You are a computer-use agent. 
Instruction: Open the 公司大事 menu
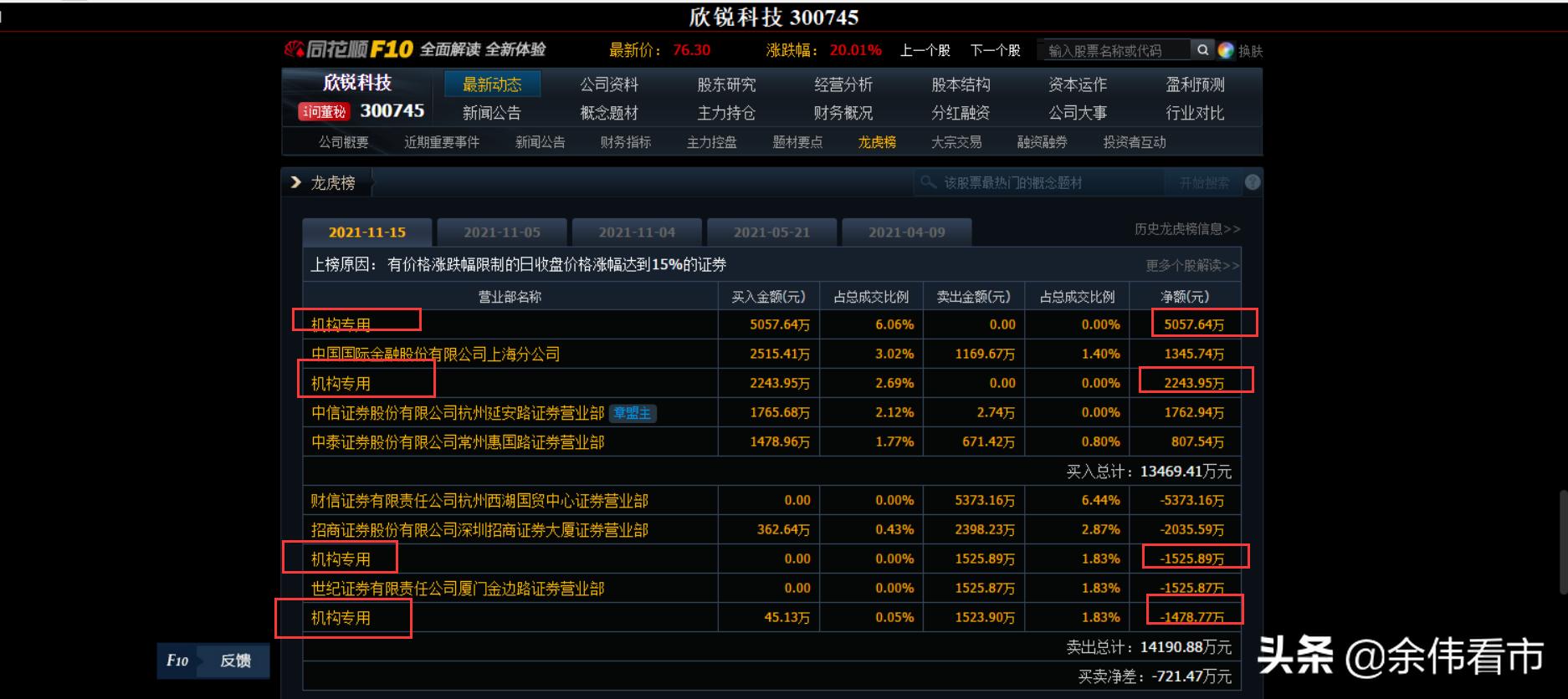pyautogui.click(x=1078, y=113)
